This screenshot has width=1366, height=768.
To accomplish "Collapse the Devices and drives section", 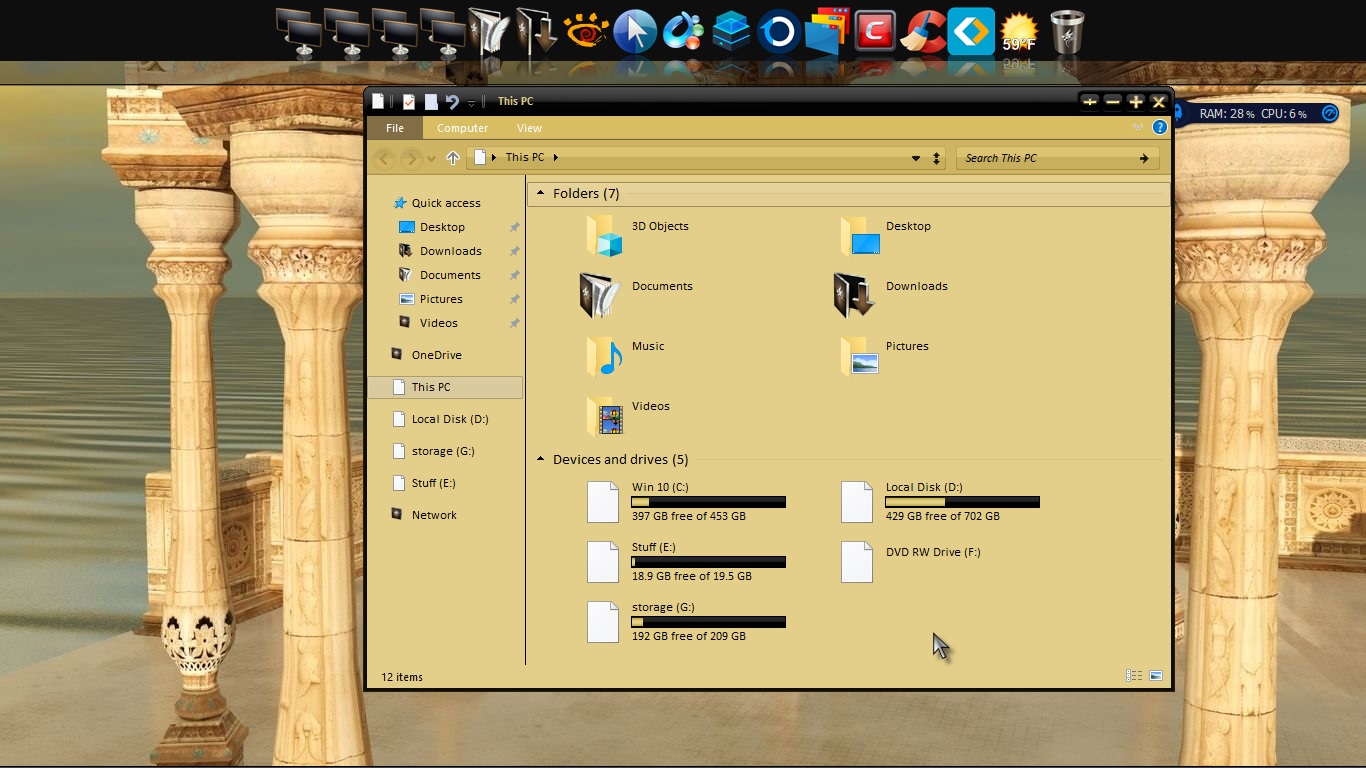I will 541,459.
